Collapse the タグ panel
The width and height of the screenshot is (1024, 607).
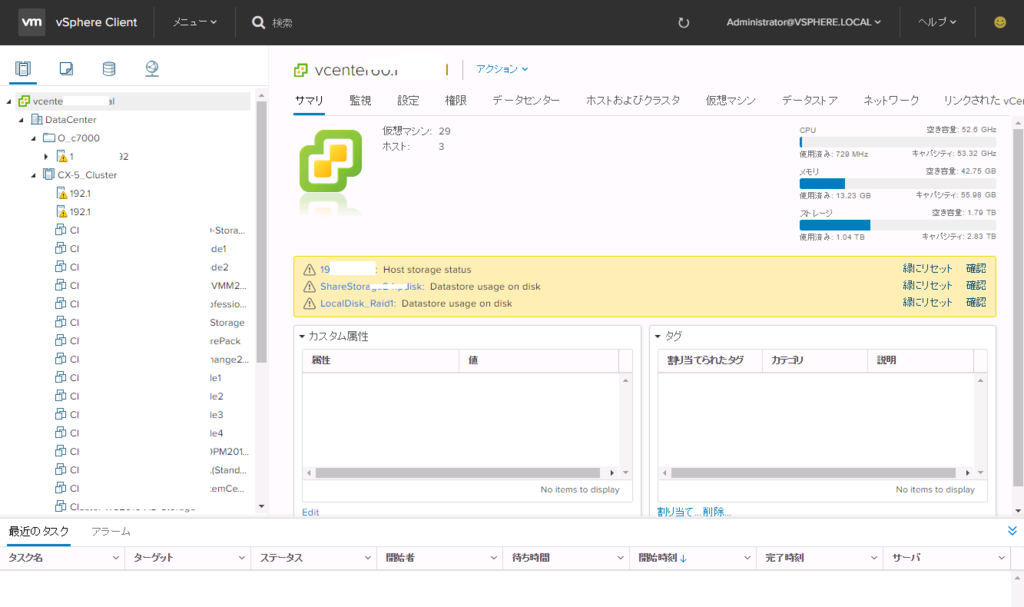pyautogui.click(x=658, y=336)
